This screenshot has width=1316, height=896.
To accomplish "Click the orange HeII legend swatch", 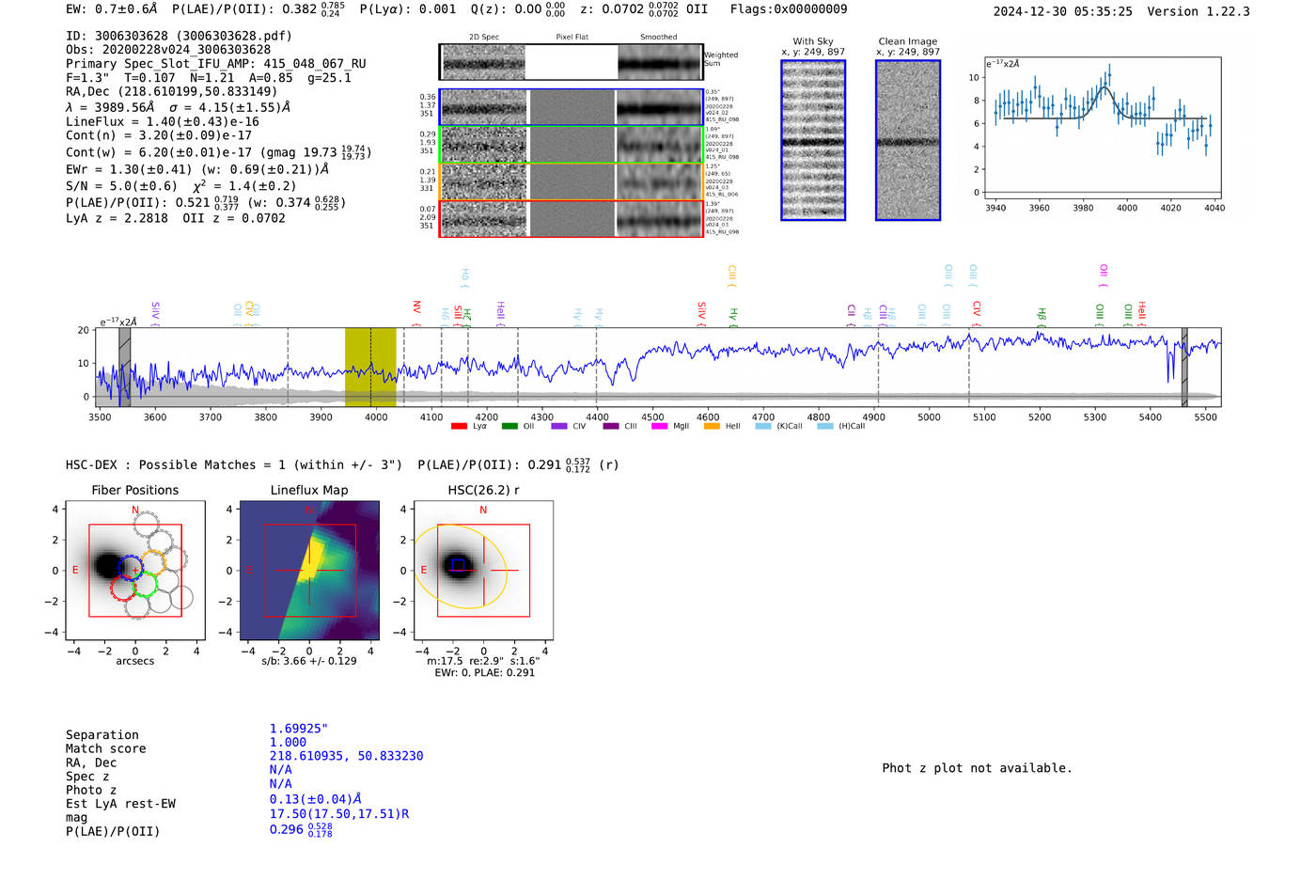I will click(712, 426).
